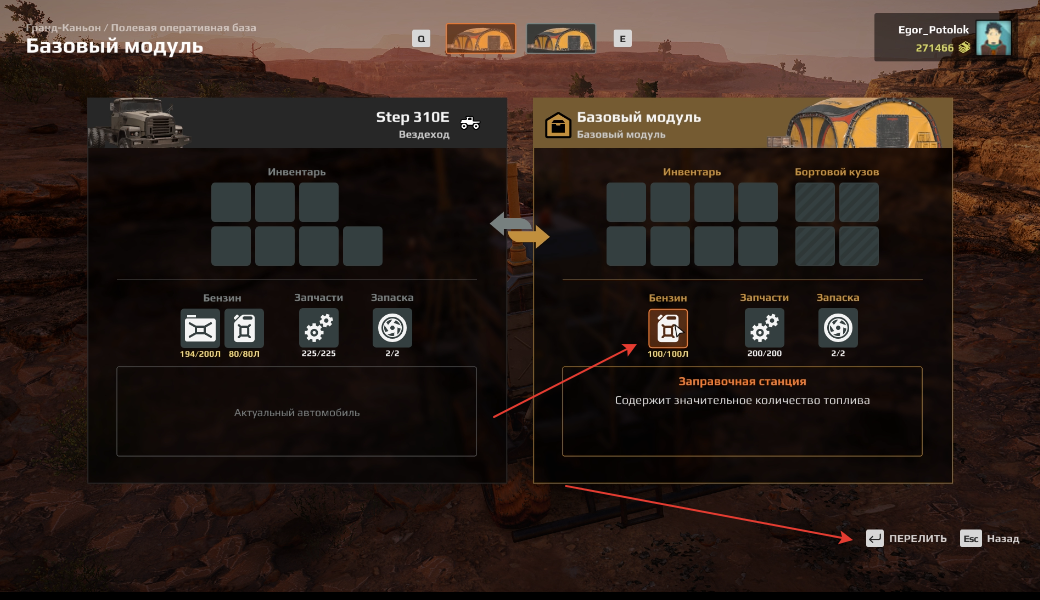The width and height of the screenshot is (1040, 600).
Task: Click the warehouse icon beside Базовый модуль
Action: [558, 124]
